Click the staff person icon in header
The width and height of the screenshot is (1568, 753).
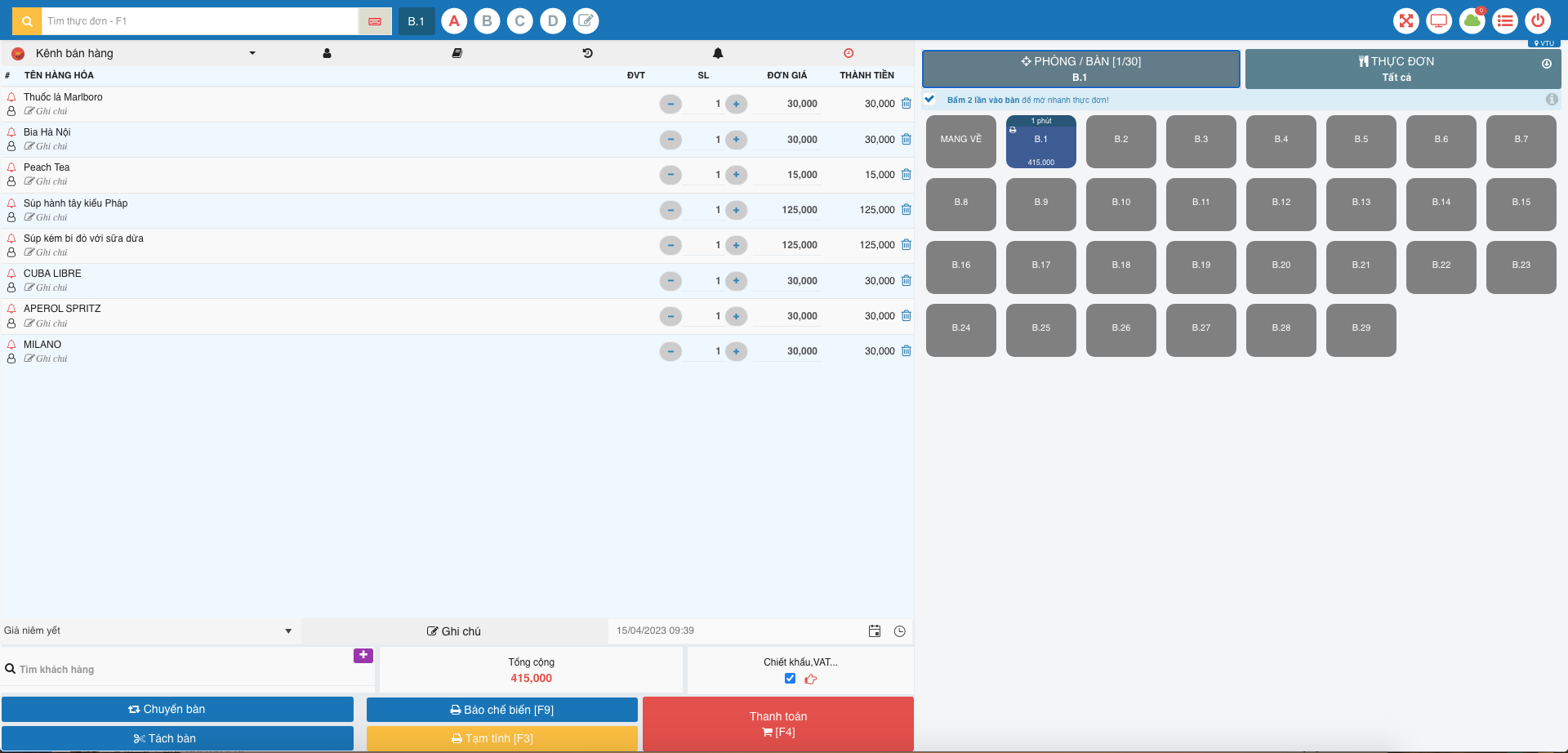pos(327,53)
